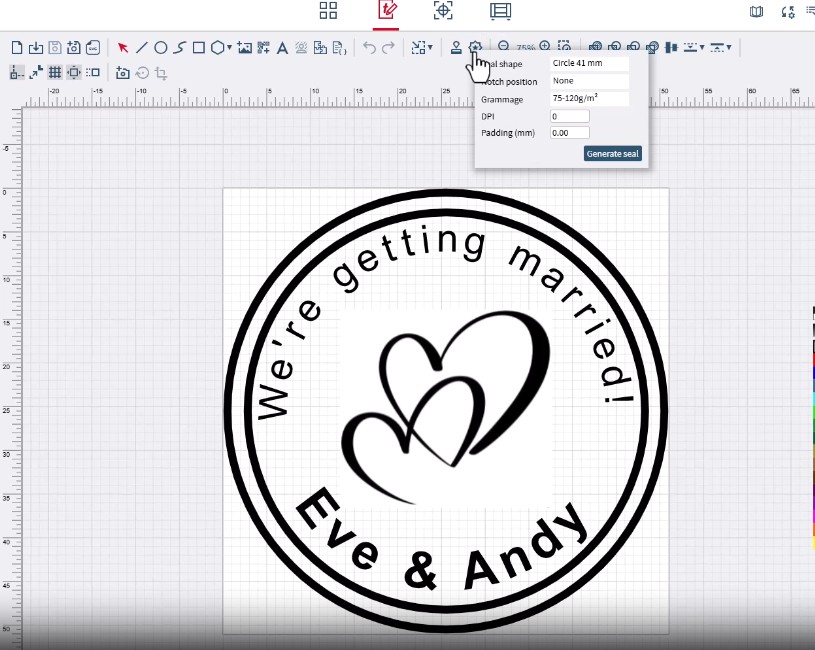Open the Grammage dropdown
Viewport: 815px width, 650px height.
[x=589, y=99]
